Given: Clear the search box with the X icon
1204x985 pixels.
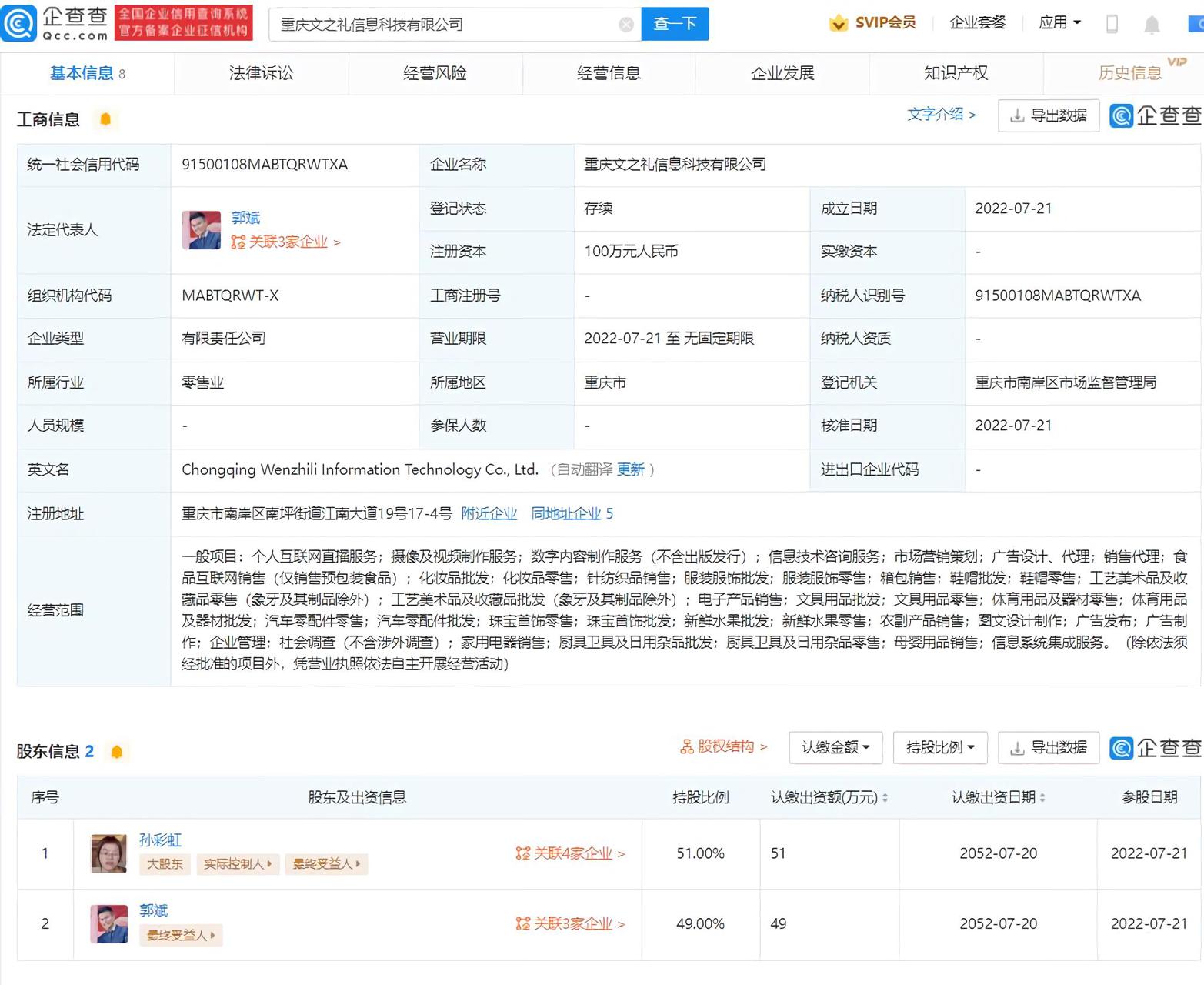Looking at the screenshot, I should (626, 25).
